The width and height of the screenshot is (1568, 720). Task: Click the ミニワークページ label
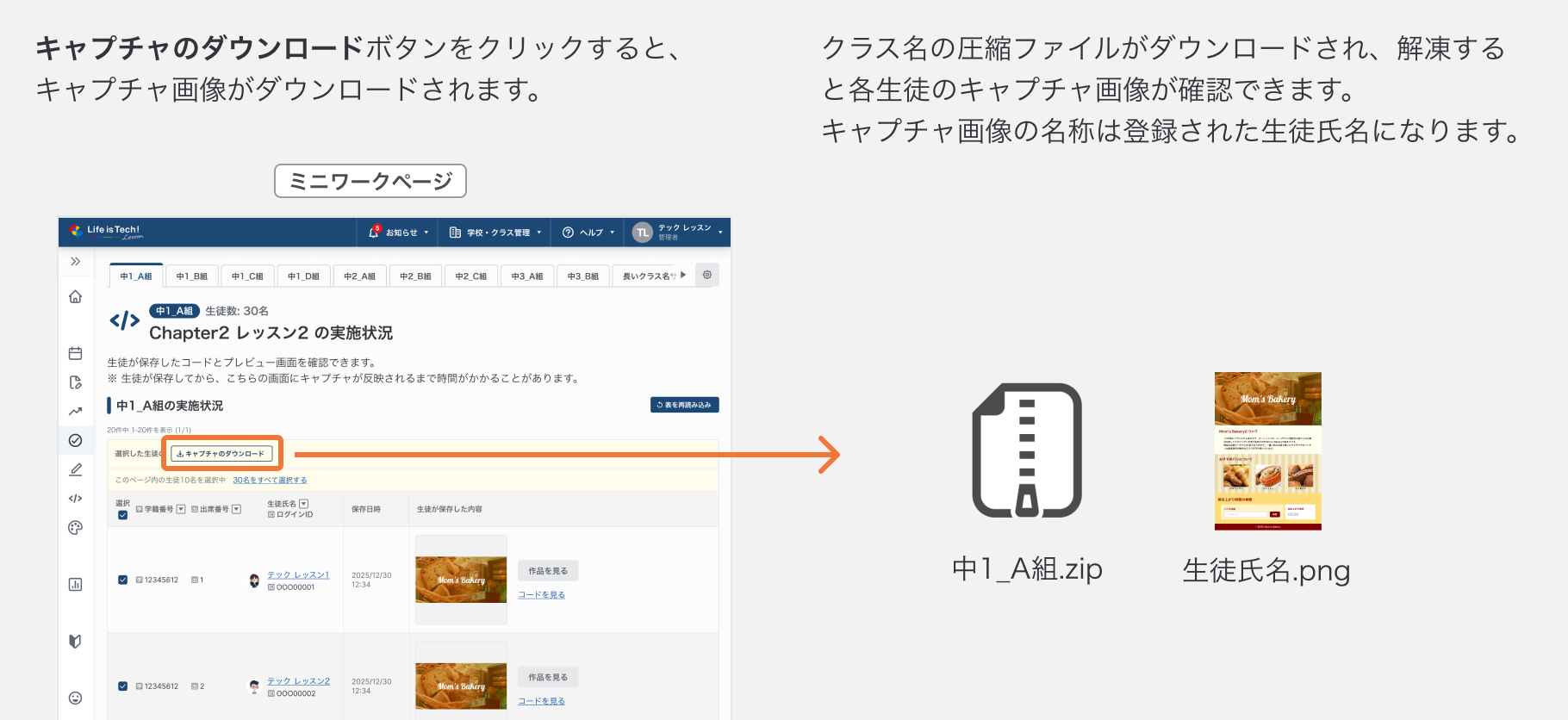tap(370, 181)
